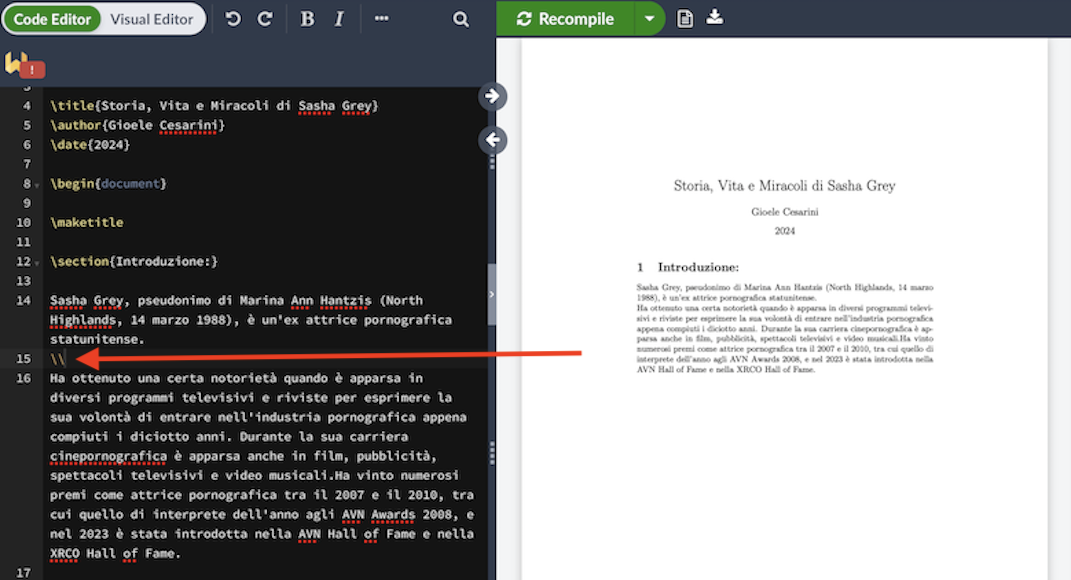Jump to PDF location with right arrow
Screen dimensions: 1071x580
[492, 96]
